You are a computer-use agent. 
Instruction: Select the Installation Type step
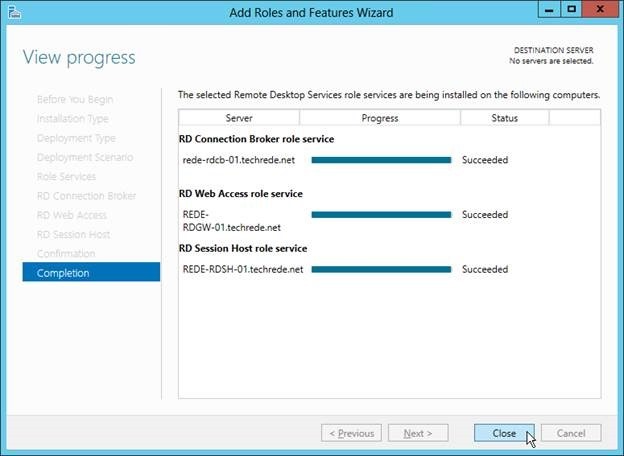pos(72,119)
